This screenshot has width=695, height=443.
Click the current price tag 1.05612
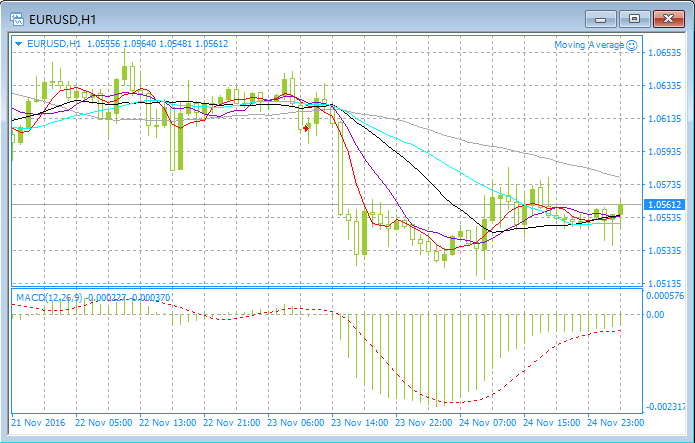point(664,204)
